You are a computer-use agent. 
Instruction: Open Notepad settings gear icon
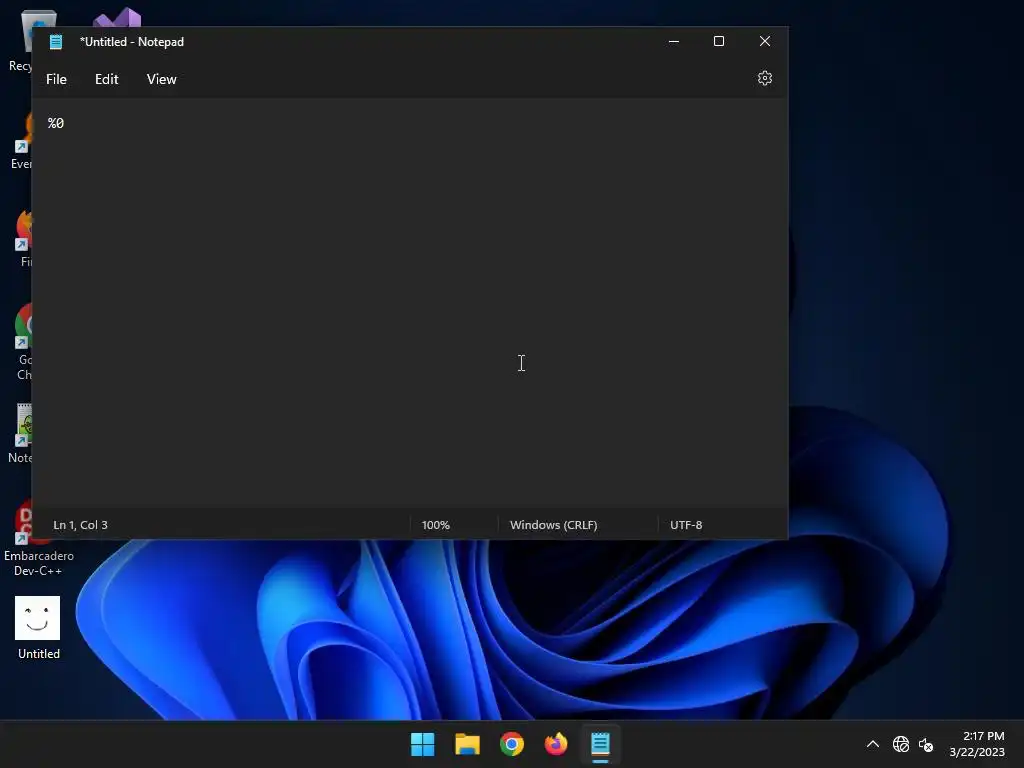pyautogui.click(x=765, y=78)
